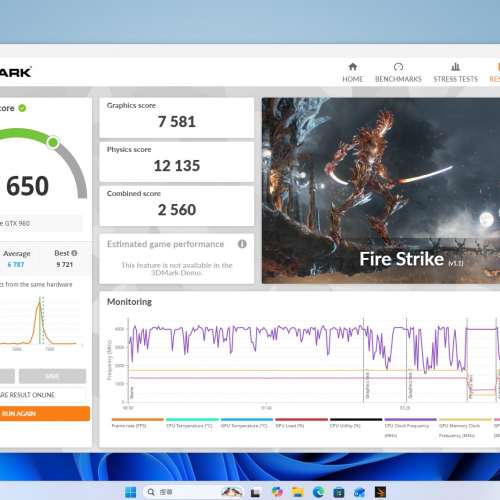The height and width of the screenshot is (500, 500).
Task: Launch Copilot from the taskbar
Action: tap(277, 492)
